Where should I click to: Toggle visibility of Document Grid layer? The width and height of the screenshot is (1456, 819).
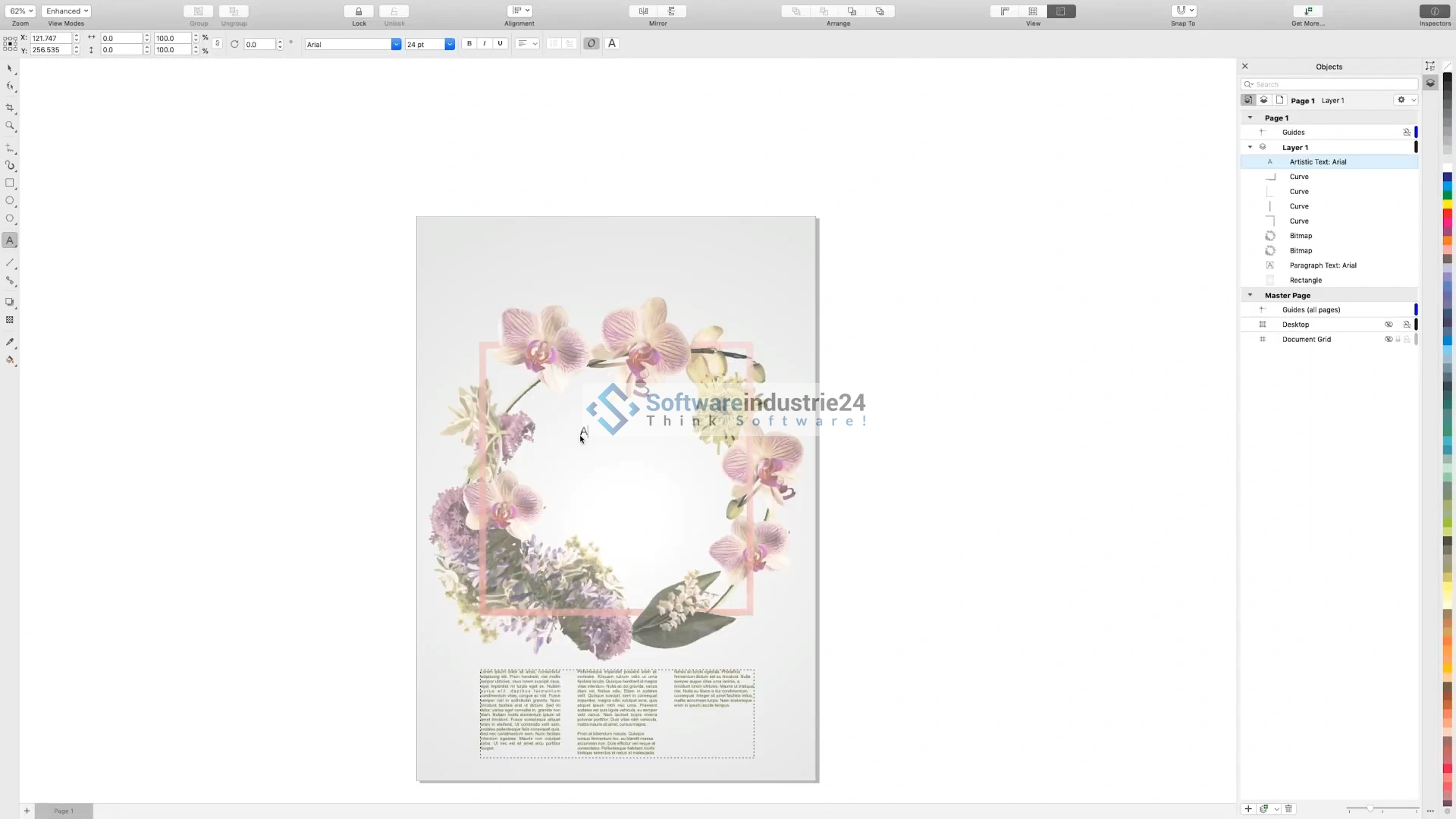1389,339
